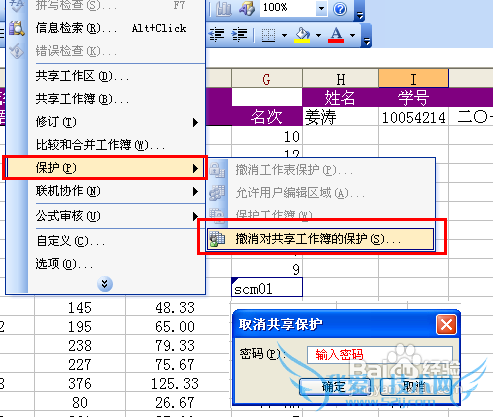Select column G header

267,79
